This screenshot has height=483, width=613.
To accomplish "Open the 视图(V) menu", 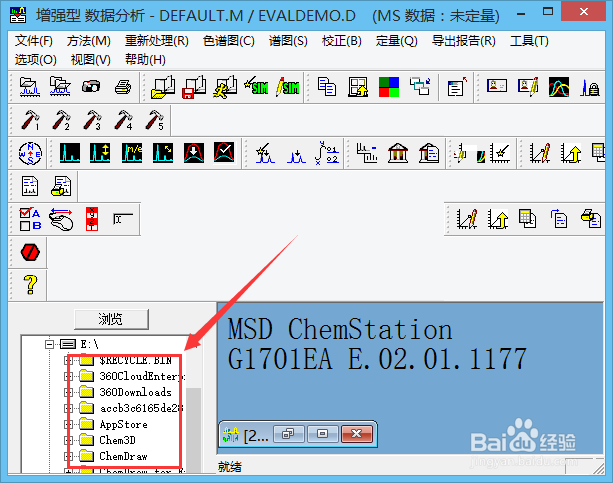I will [91, 59].
